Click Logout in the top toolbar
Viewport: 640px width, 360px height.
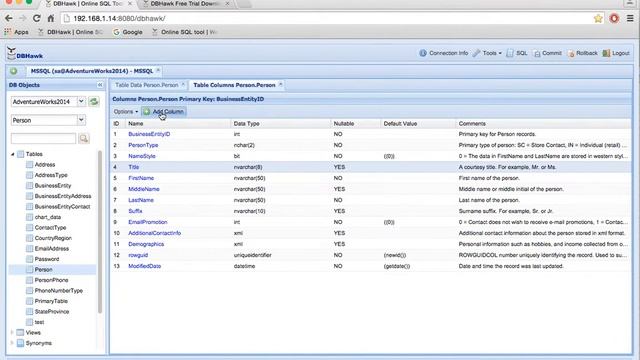(x=616, y=53)
